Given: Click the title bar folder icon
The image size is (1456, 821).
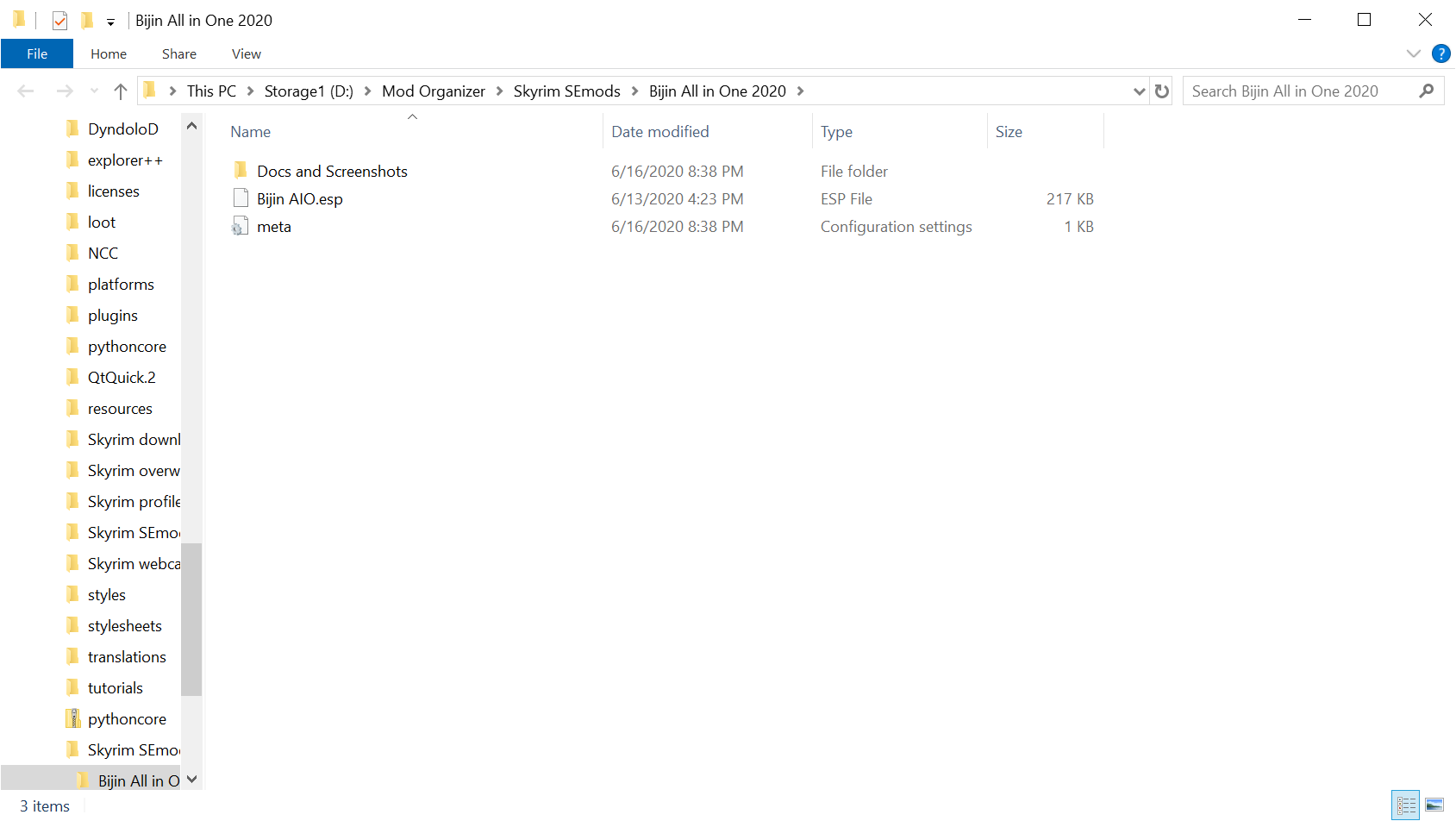Looking at the screenshot, I should pyautogui.click(x=18, y=19).
